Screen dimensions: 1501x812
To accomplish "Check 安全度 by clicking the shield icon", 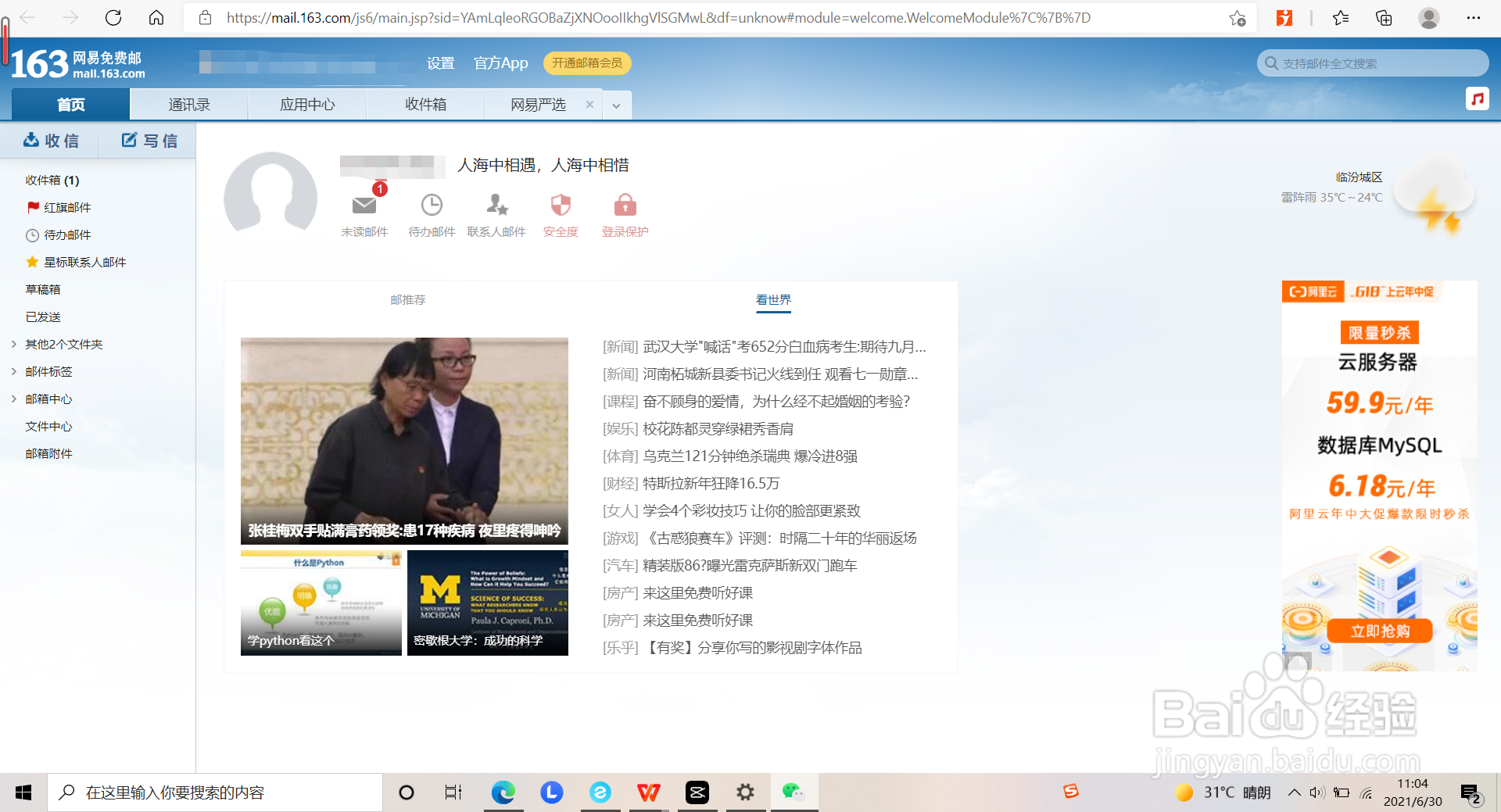I will 561,206.
